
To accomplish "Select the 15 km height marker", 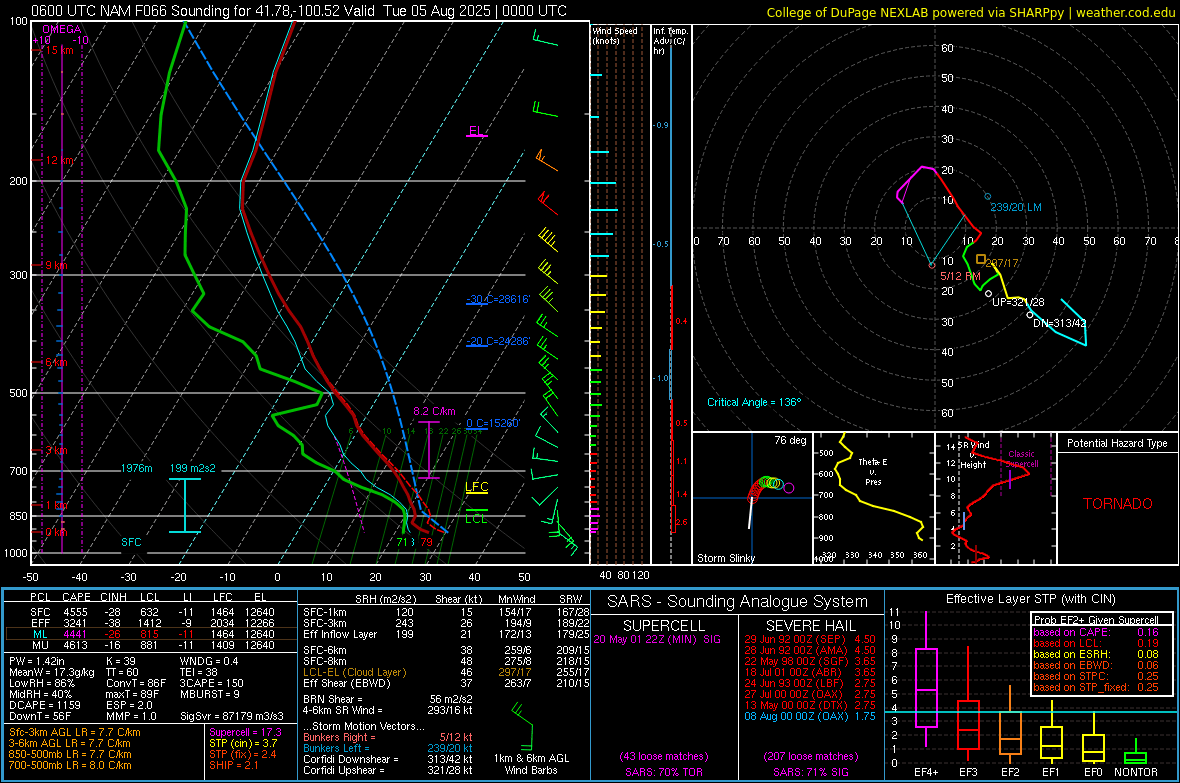I will pyautogui.click(x=58, y=50).
